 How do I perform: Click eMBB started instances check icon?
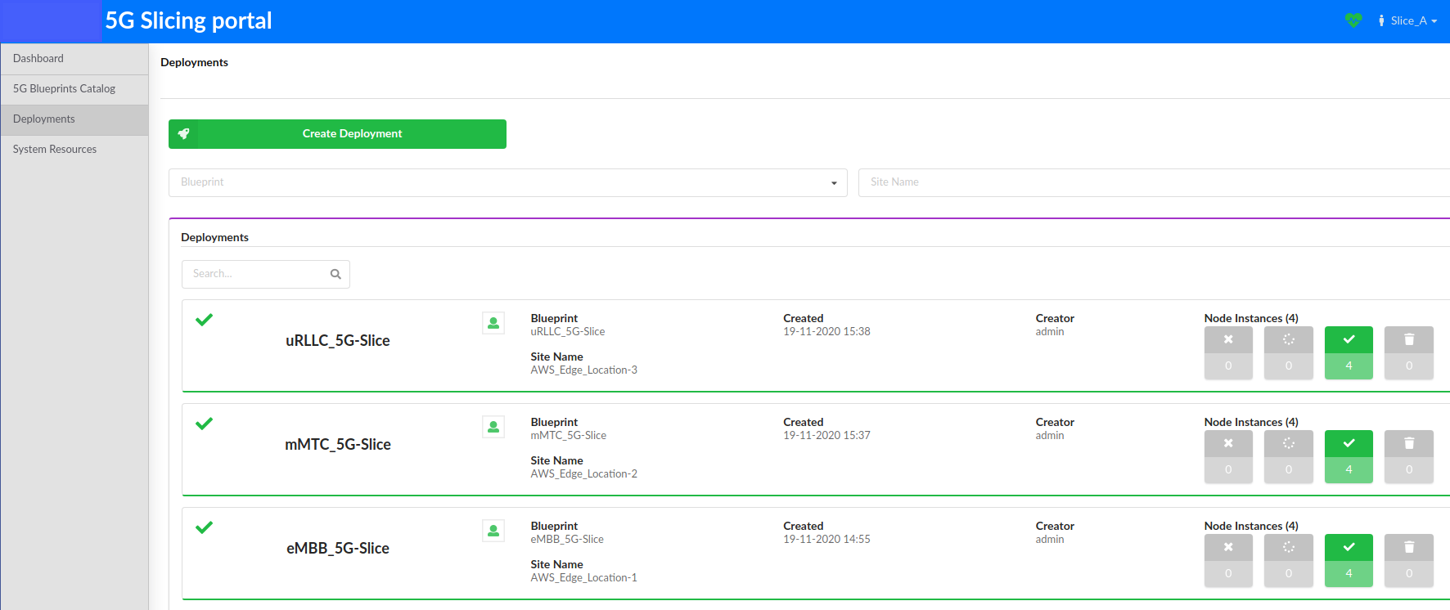click(x=1349, y=548)
